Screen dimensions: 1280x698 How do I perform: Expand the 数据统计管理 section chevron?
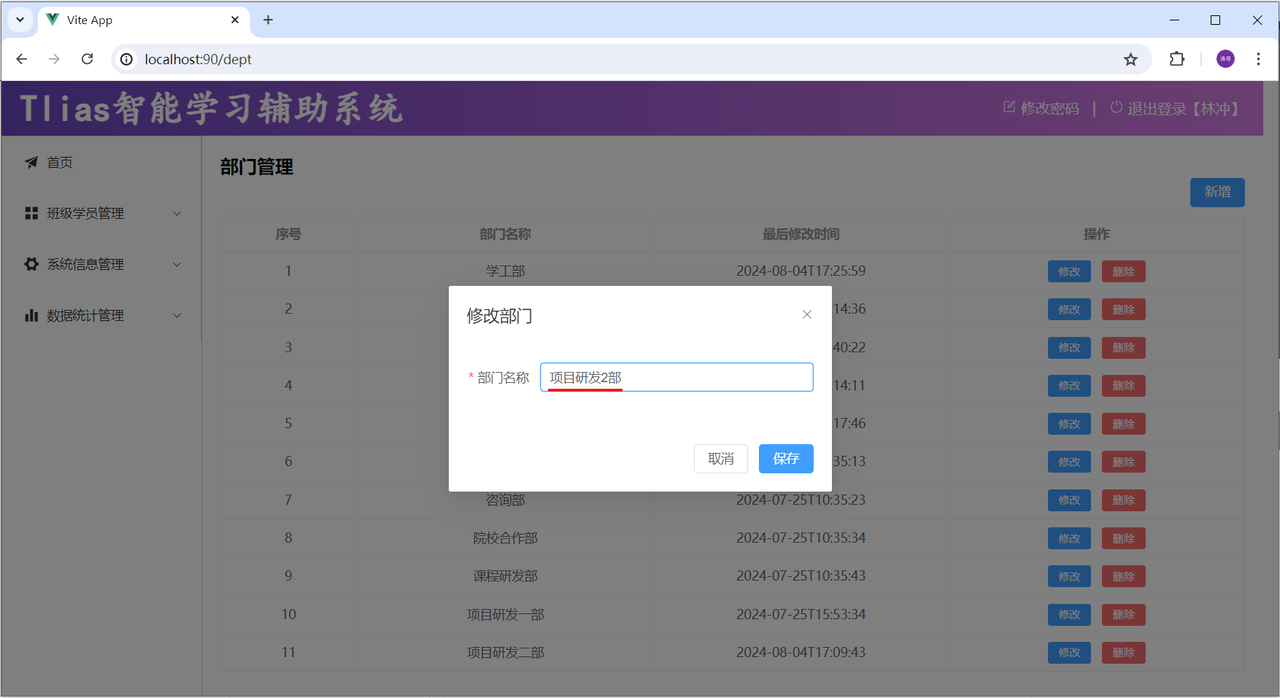click(x=177, y=315)
